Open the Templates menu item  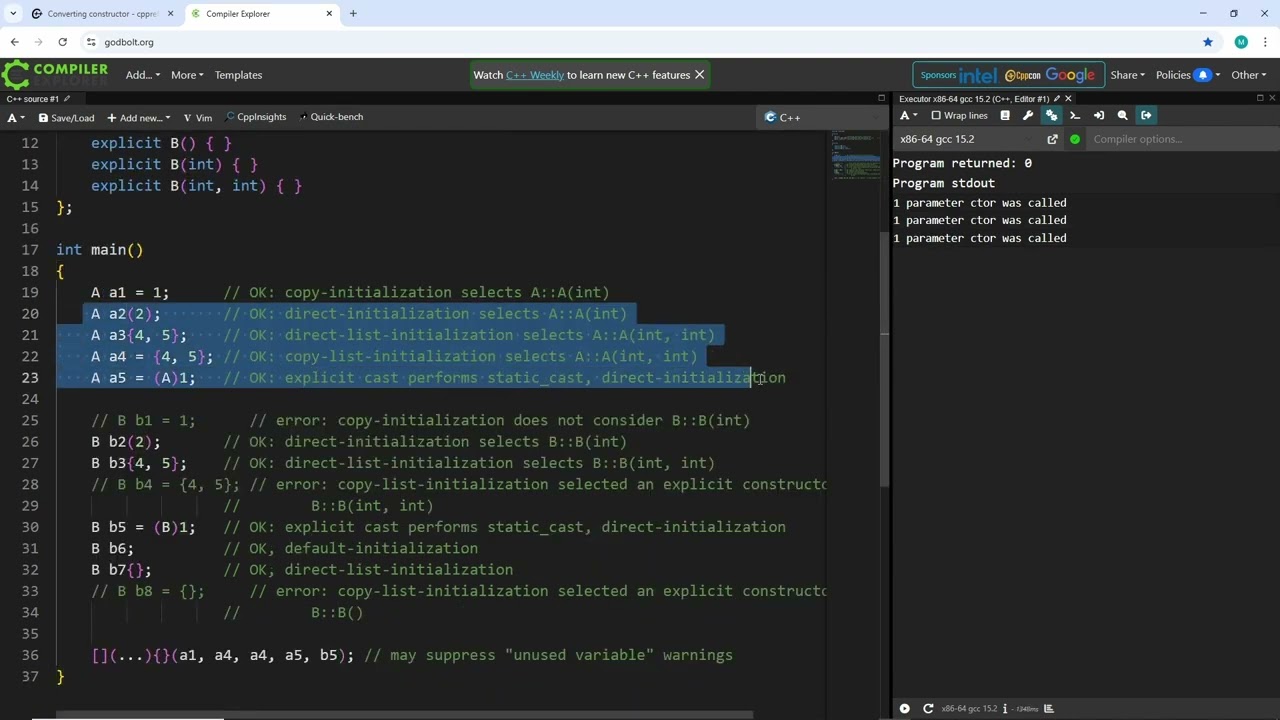(238, 75)
